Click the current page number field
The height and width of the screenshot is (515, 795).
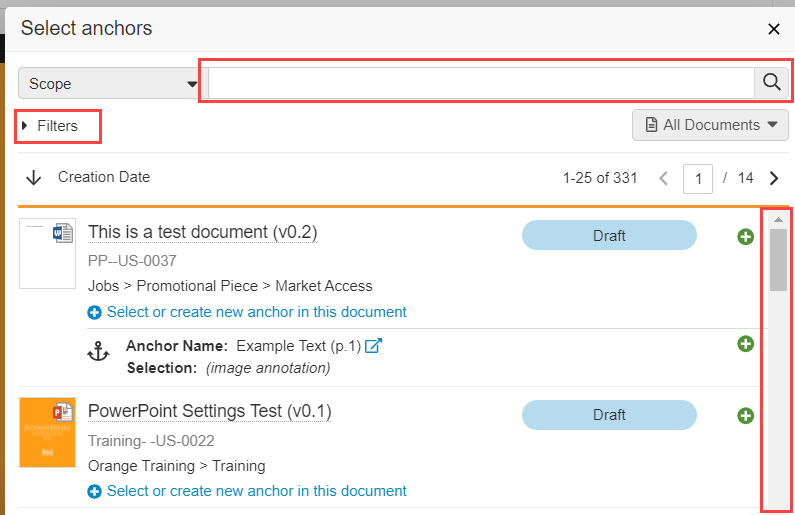pyautogui.click(x=697, y=179)
